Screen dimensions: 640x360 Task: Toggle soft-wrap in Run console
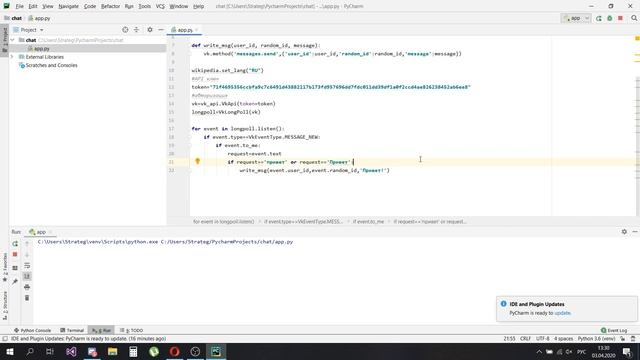(27, 266)
